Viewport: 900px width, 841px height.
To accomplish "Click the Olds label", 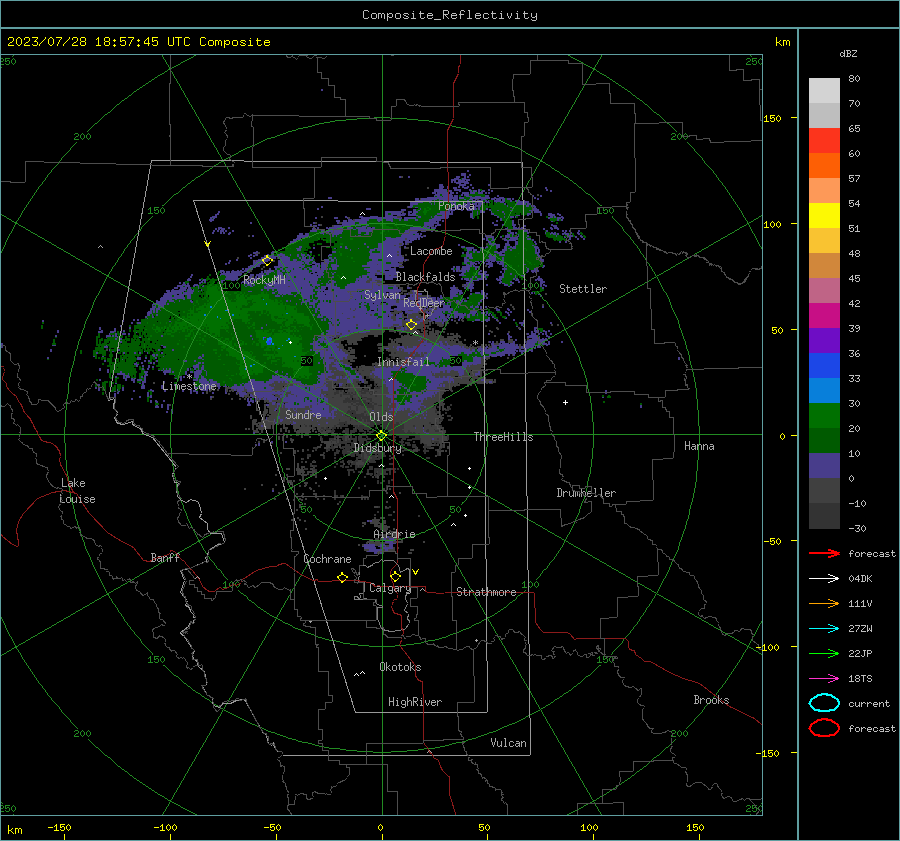I will click(381, 417).
